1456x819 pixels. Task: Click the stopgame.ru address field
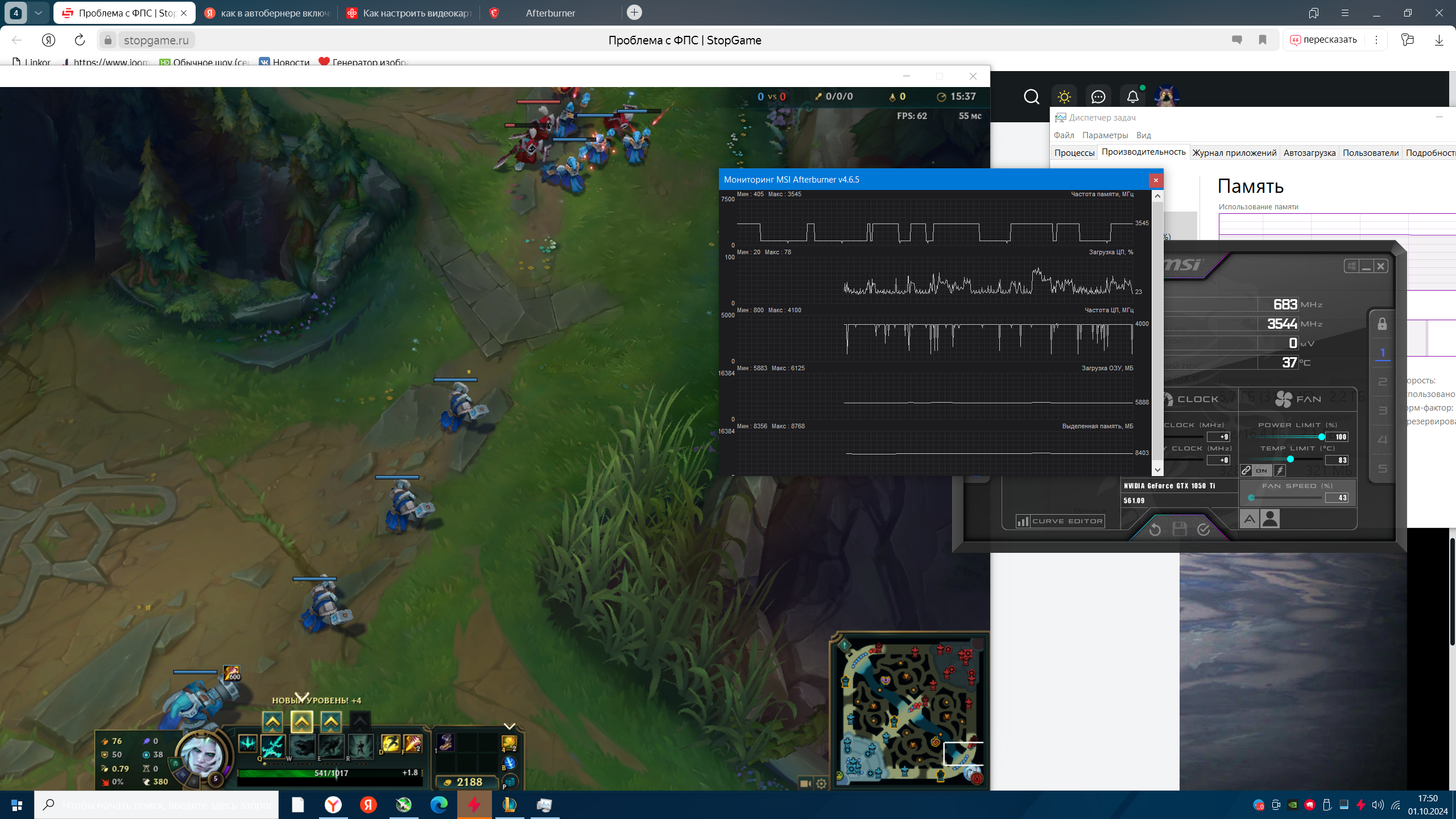[x=156, y=40]
